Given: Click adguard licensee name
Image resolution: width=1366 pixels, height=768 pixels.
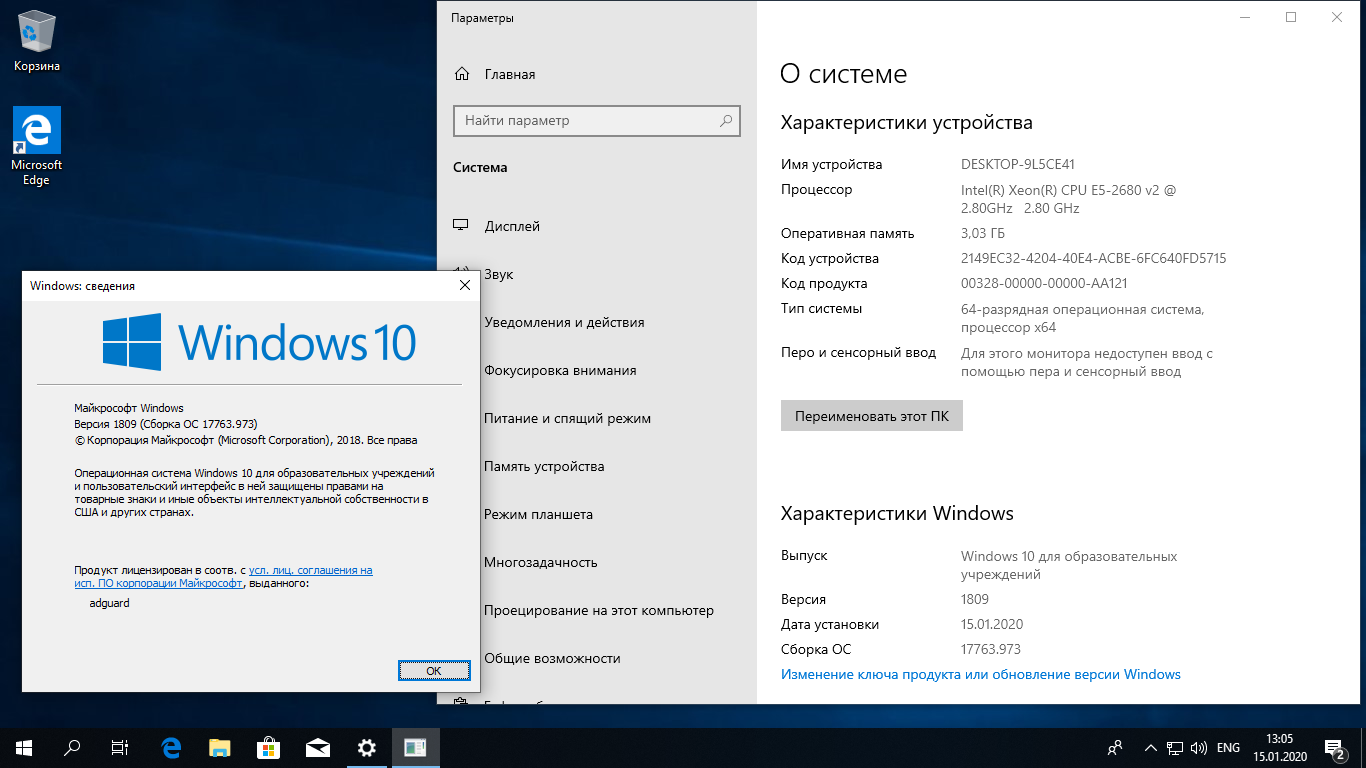Looking at the screenshot, I should [110, 603].
